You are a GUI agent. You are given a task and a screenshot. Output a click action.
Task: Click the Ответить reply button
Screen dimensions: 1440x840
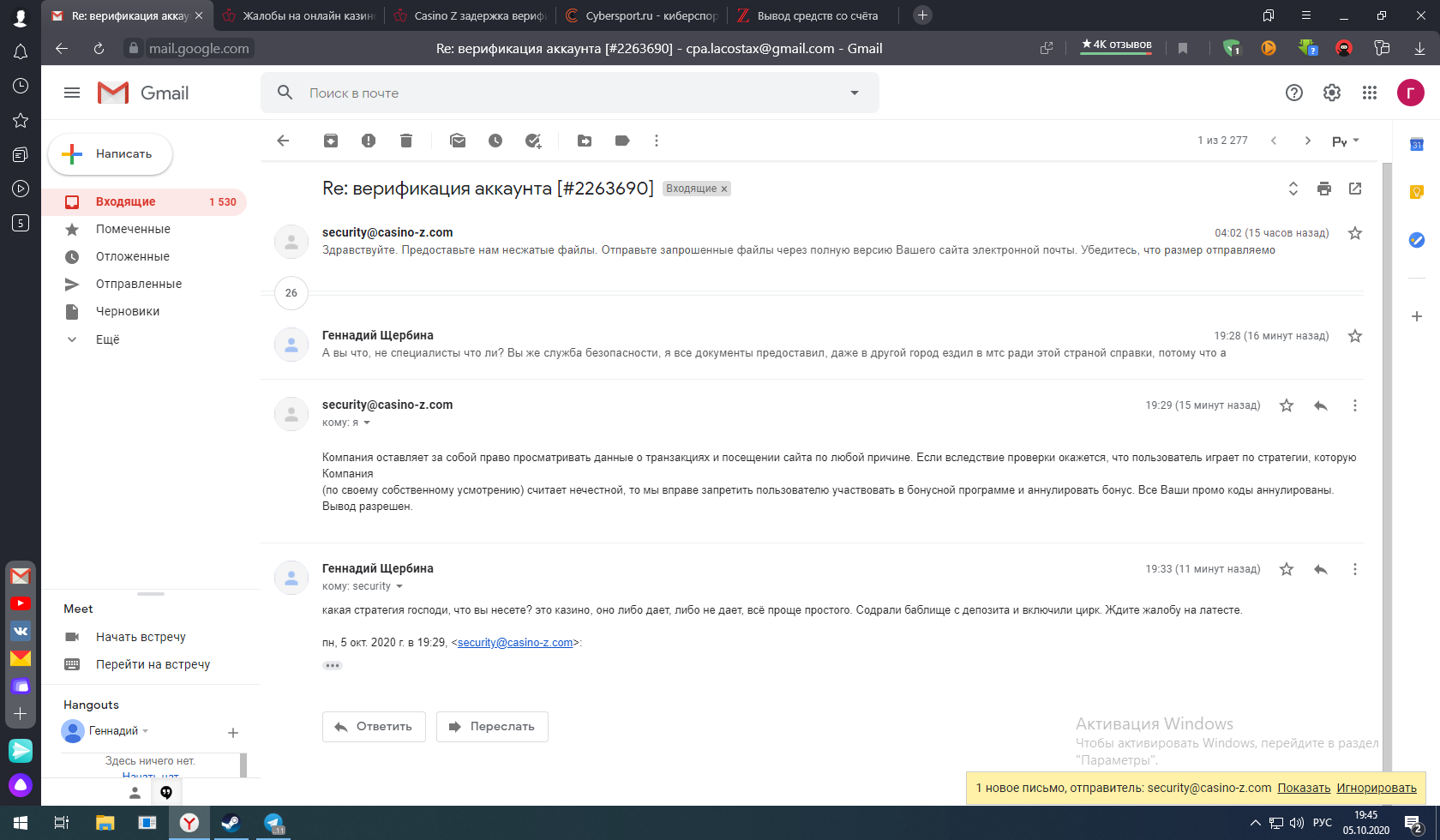[375, 727]
